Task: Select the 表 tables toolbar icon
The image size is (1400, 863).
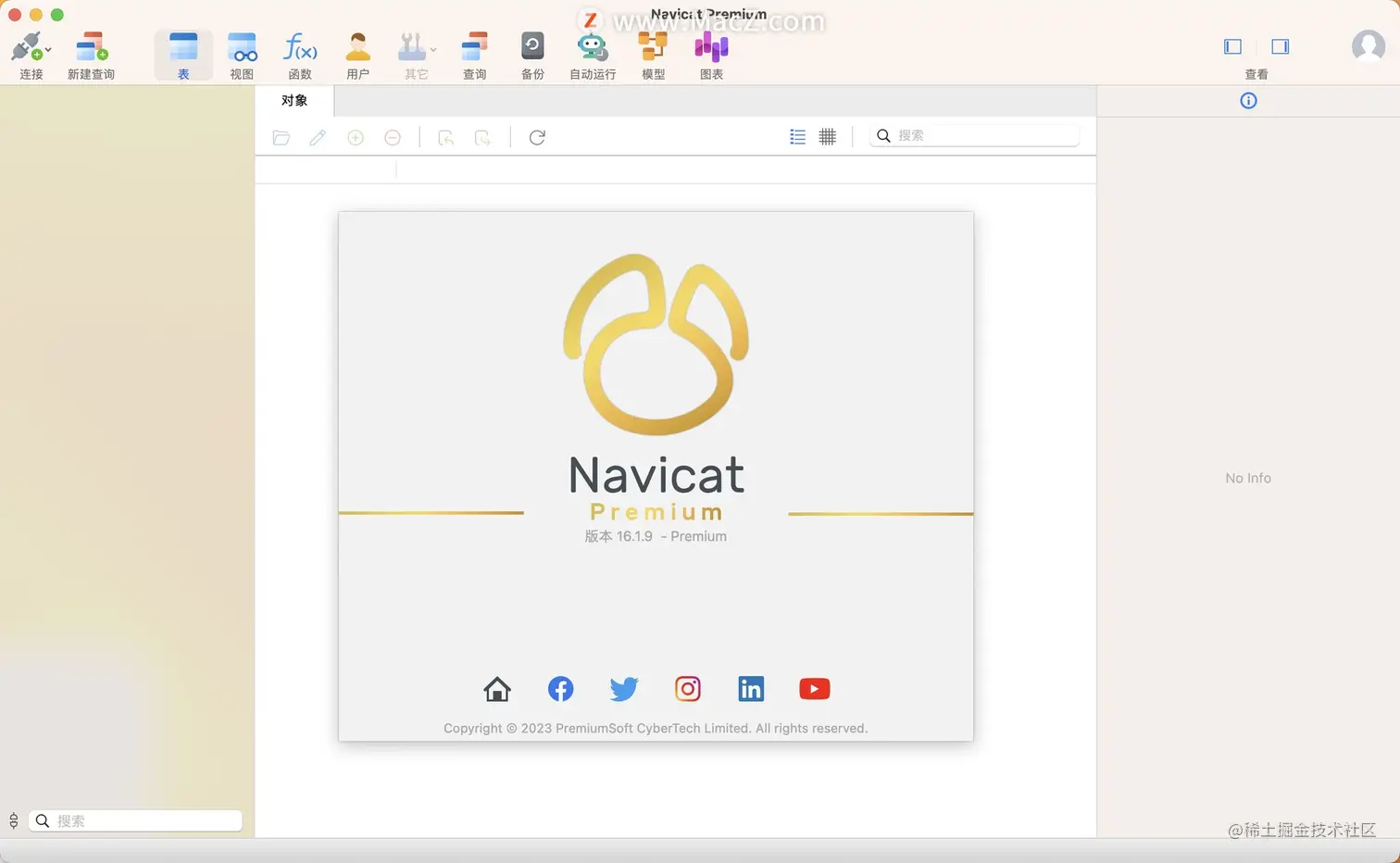Action: 183,46
